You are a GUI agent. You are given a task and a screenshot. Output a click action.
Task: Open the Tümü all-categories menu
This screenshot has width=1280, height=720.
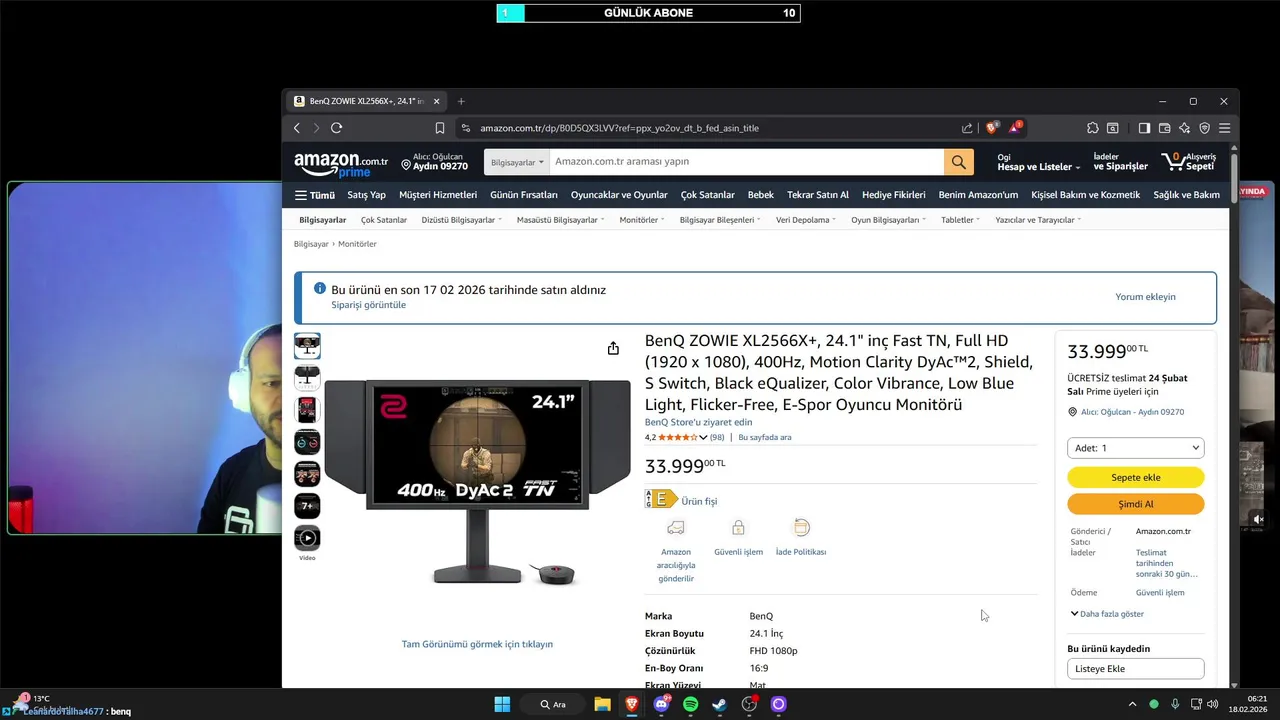[x=315, y=195]
